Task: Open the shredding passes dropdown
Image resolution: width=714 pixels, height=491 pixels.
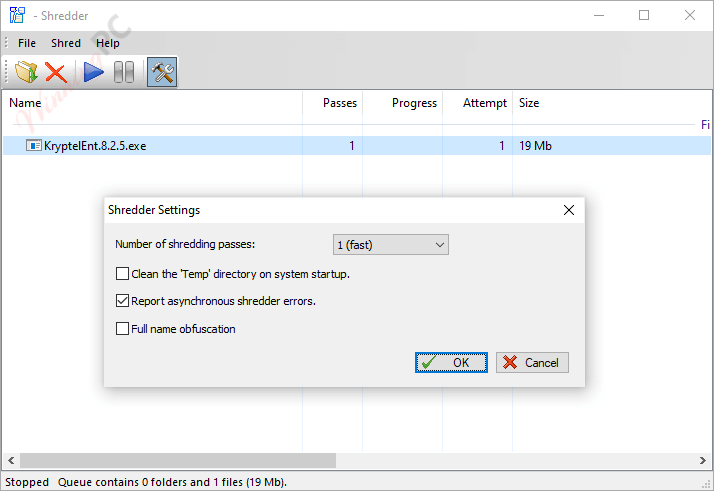Action: [391, 245]
